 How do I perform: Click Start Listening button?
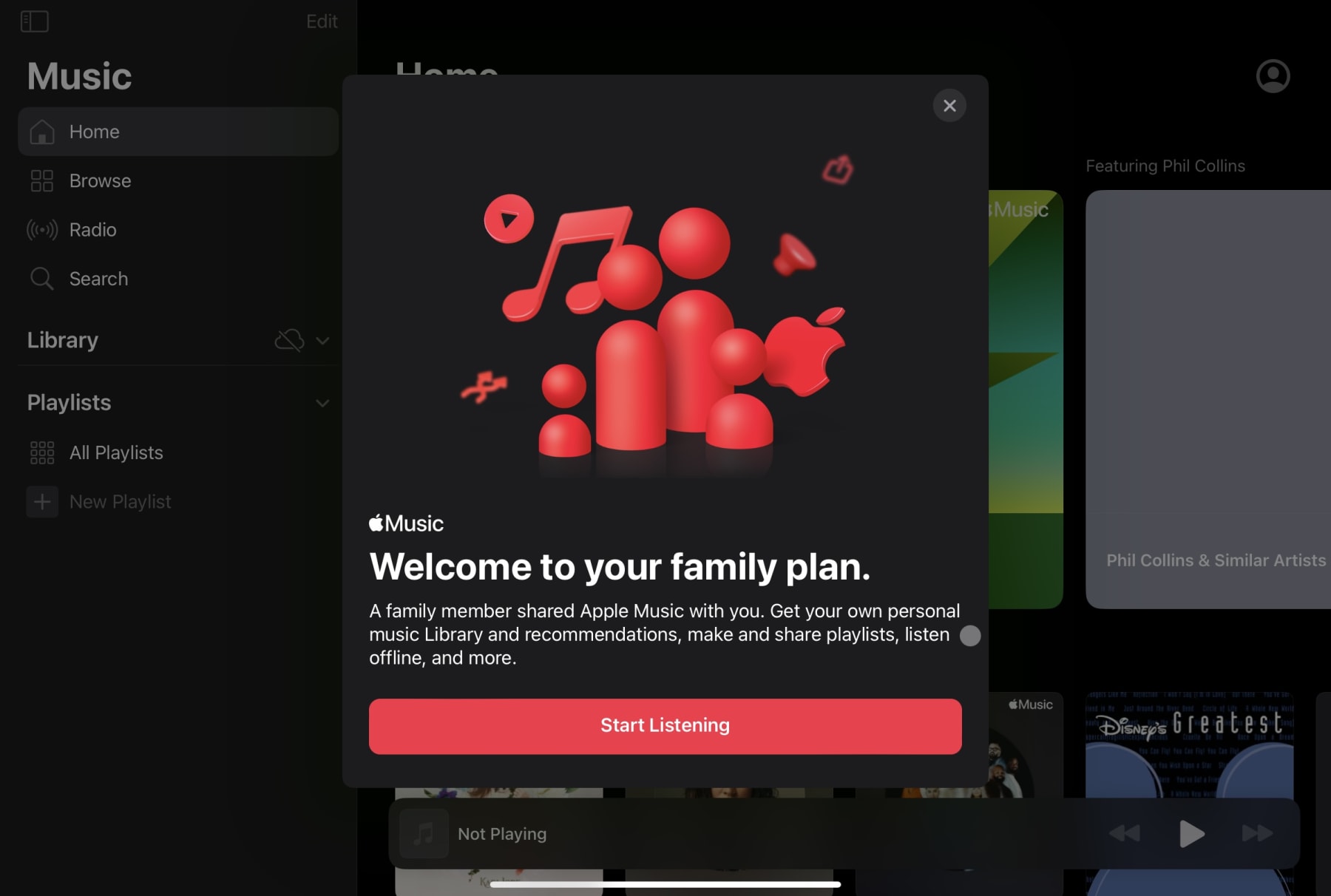[x=665, y=726]
